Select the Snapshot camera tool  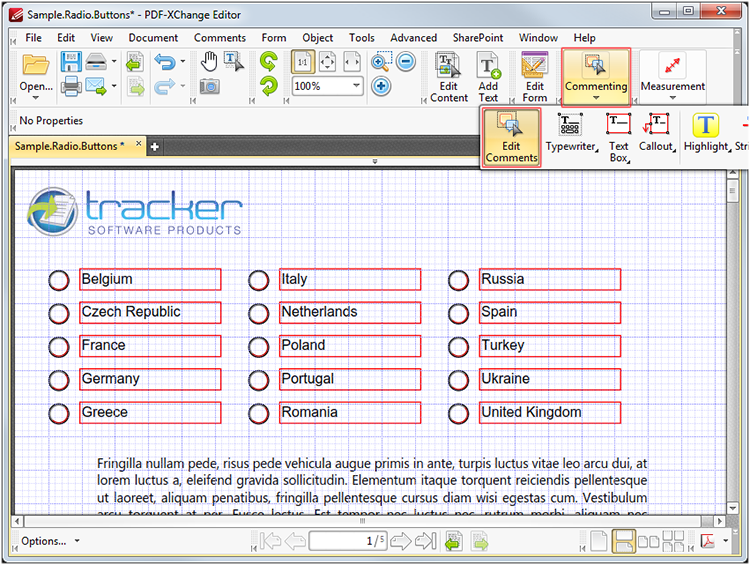click(x=210, y=87)
